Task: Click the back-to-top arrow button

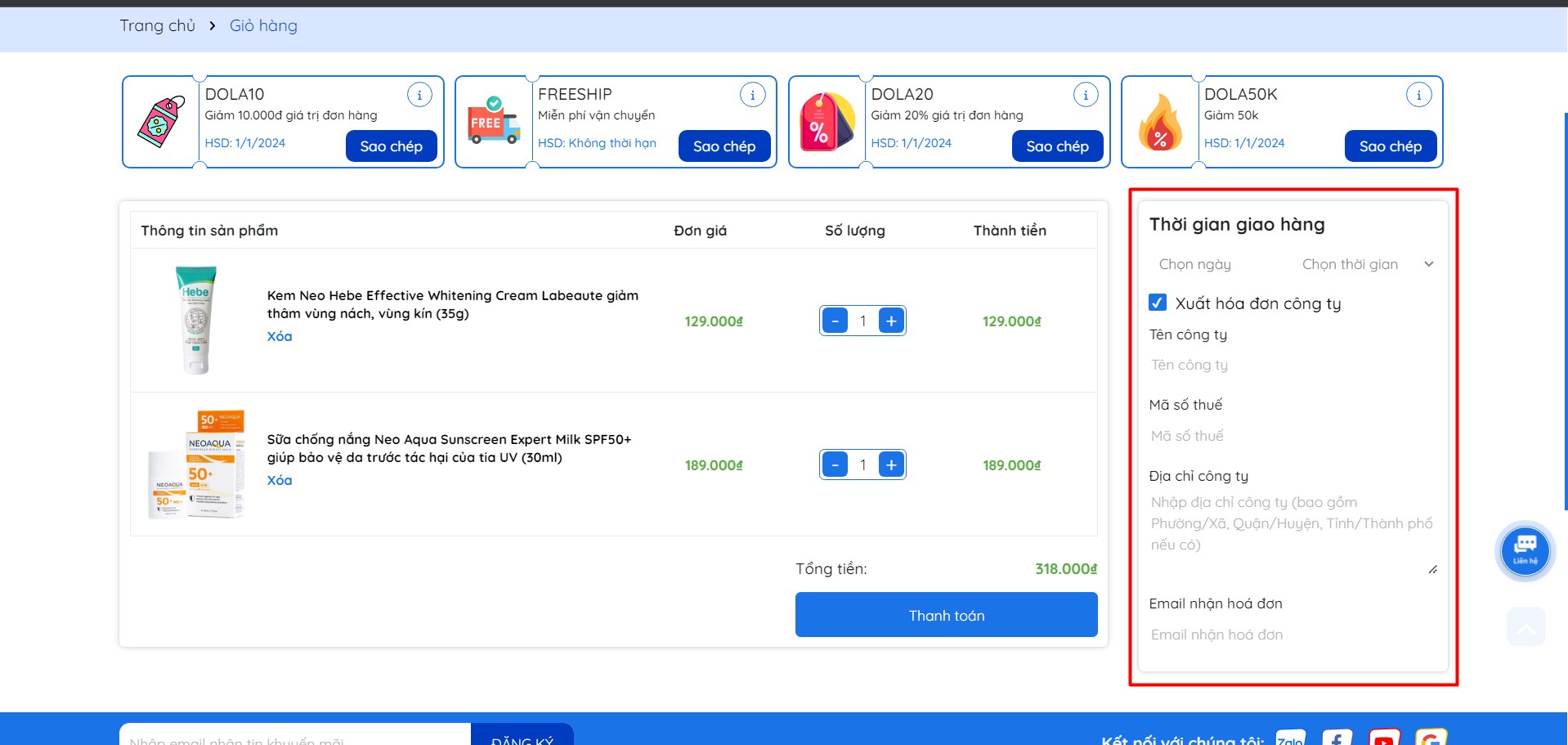Action: pyautogui.click(x=1525, y=627)
